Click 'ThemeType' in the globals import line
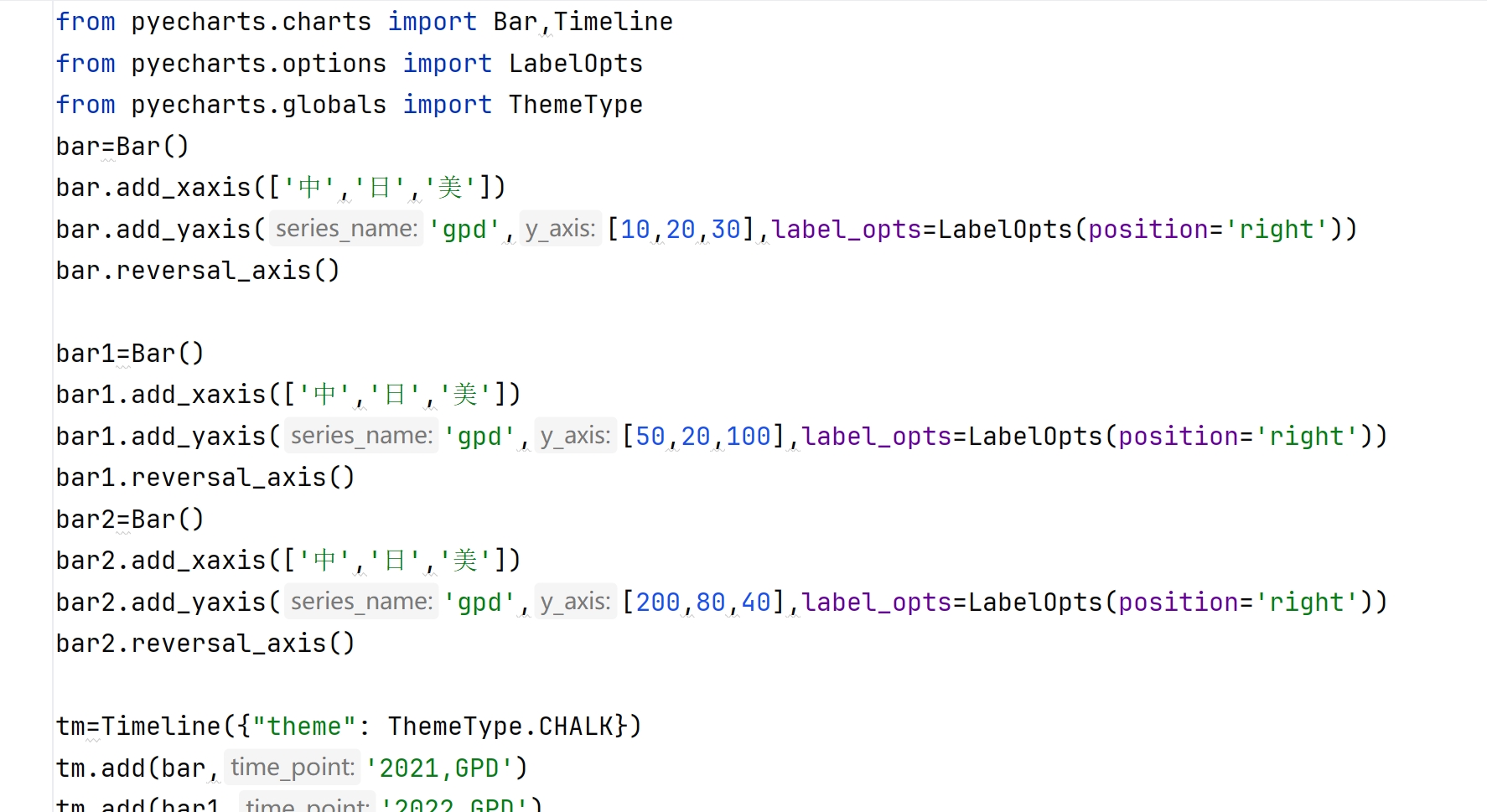Image resolution: width=1487 pixels, height=812 pixels. [576, 105]
